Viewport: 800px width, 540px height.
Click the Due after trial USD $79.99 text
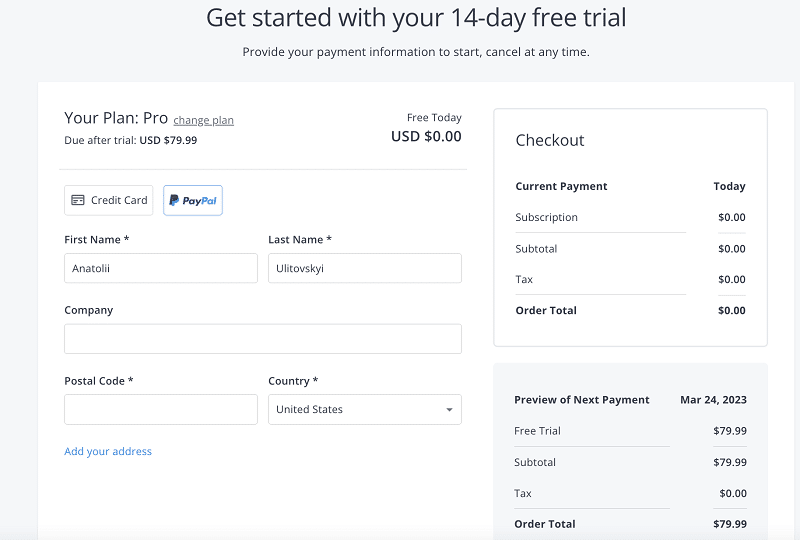coord(131,140)
